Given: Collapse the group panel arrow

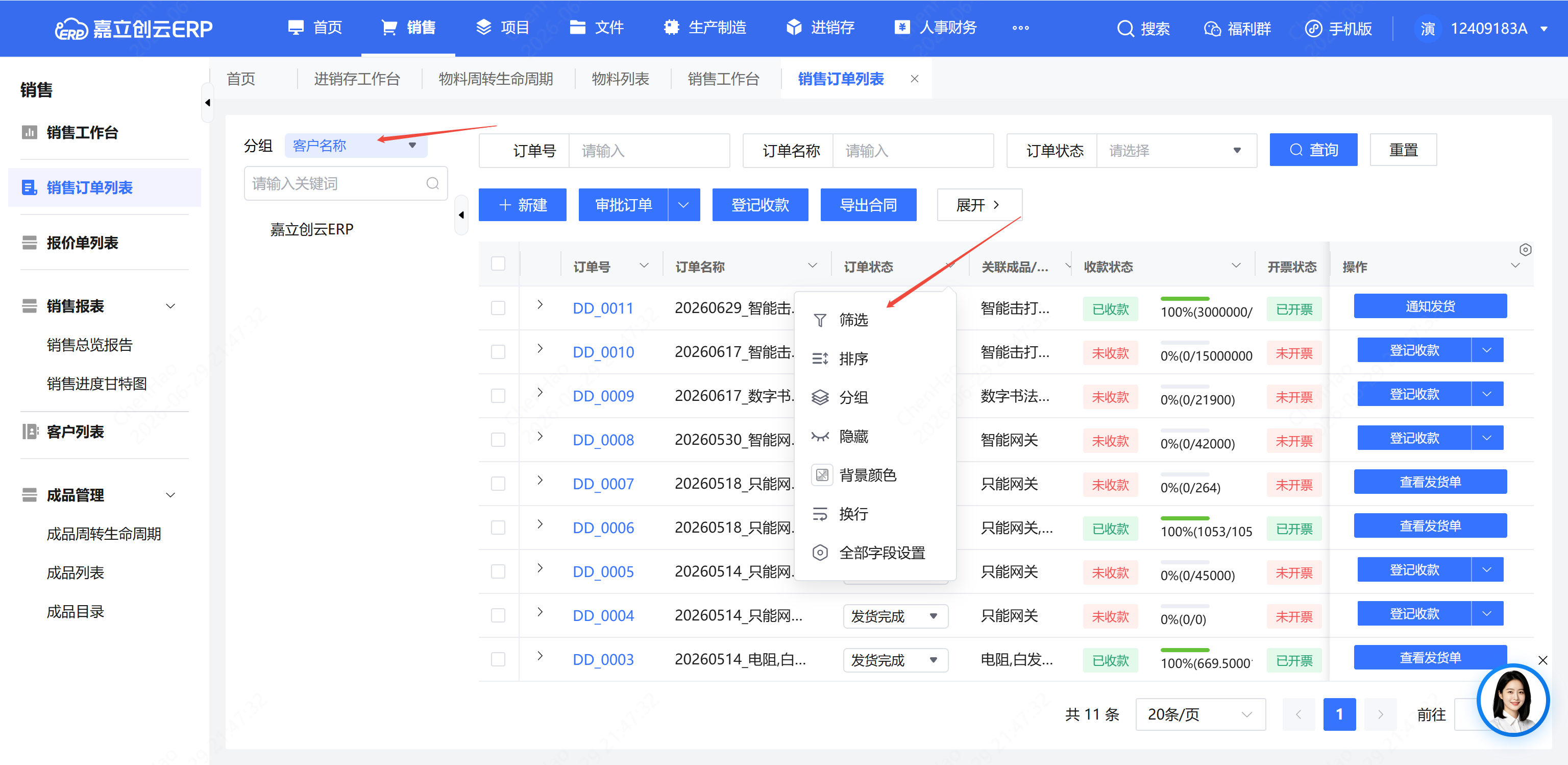Looking at the screenshot, I should [461, 214].
